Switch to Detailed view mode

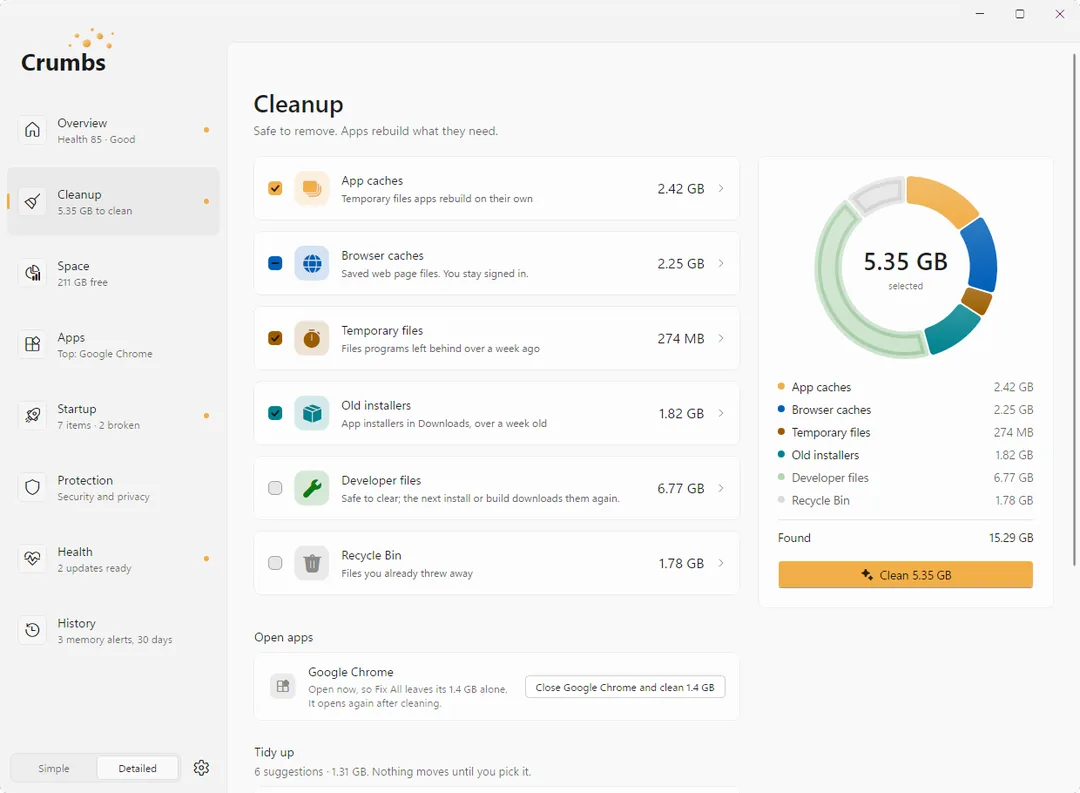pyautogui.click(x=137, y=768)
